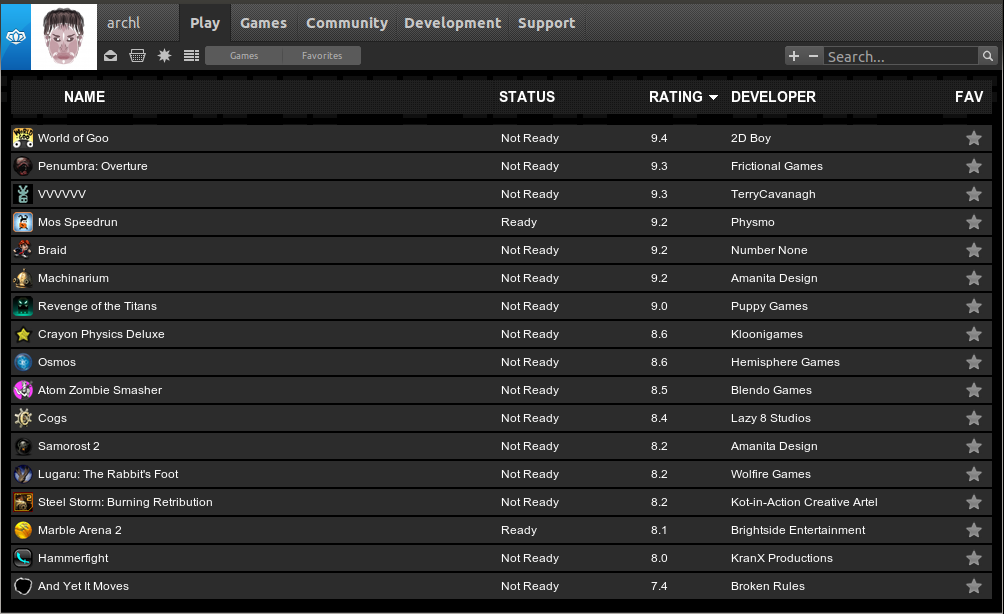
Task: Toggle the RATING sort arrow
Action: pos(713,97)
